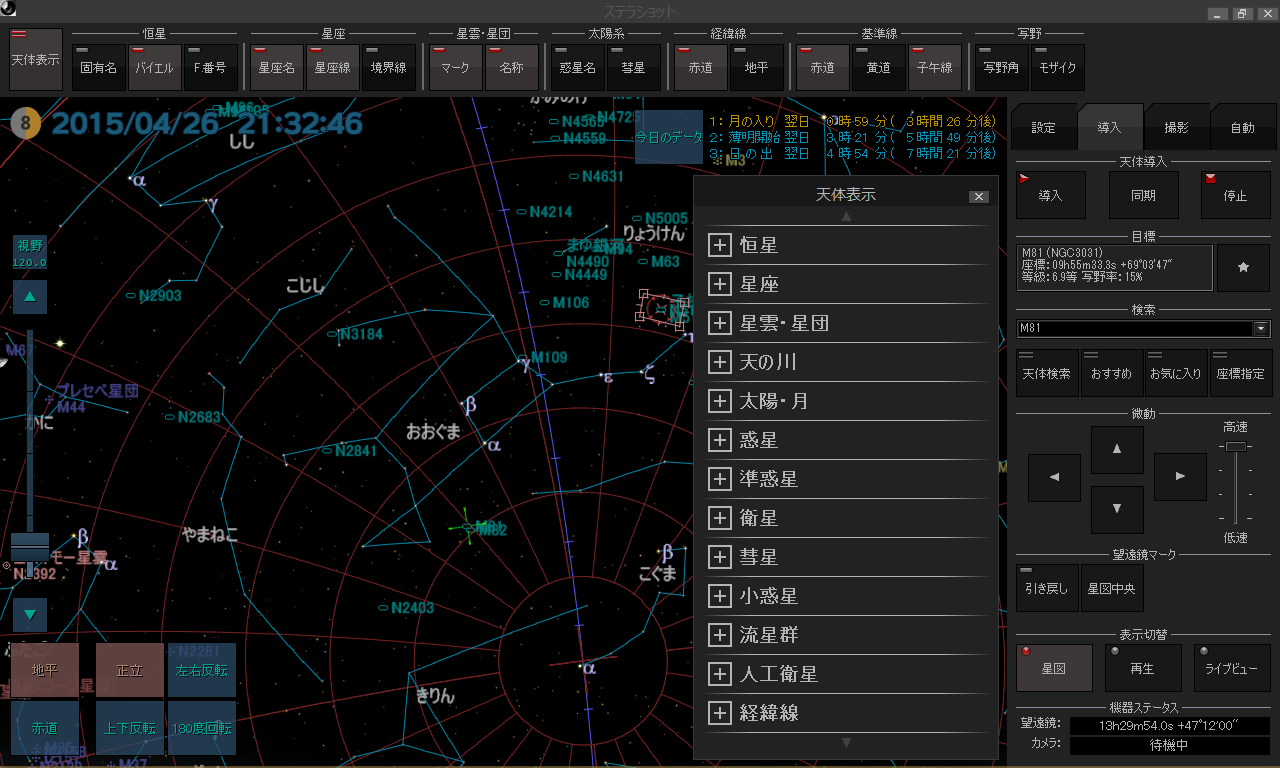Screen dimensions: 1280x768
Task: Toggle 子午線 meridian line
Action: (x=935, y=67)
